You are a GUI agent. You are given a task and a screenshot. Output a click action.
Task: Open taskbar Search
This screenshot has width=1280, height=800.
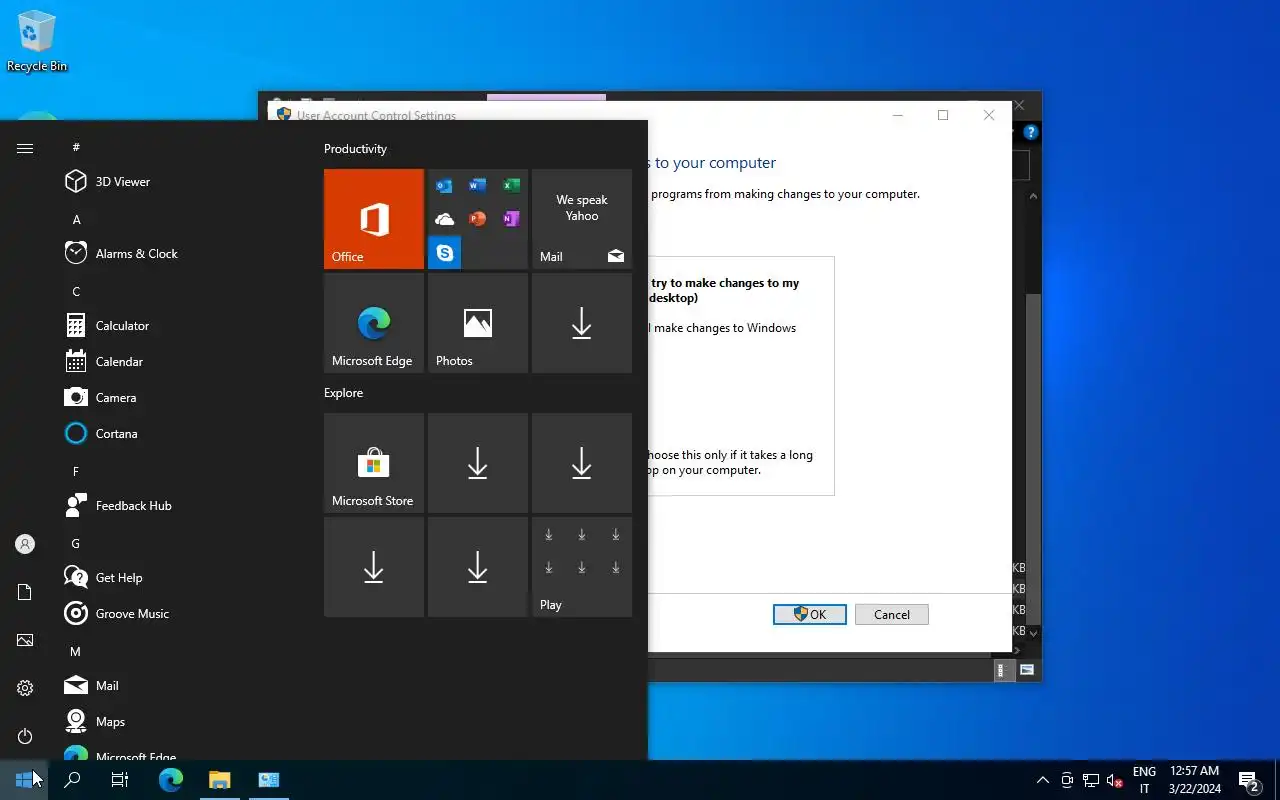[x=72, y=780]
